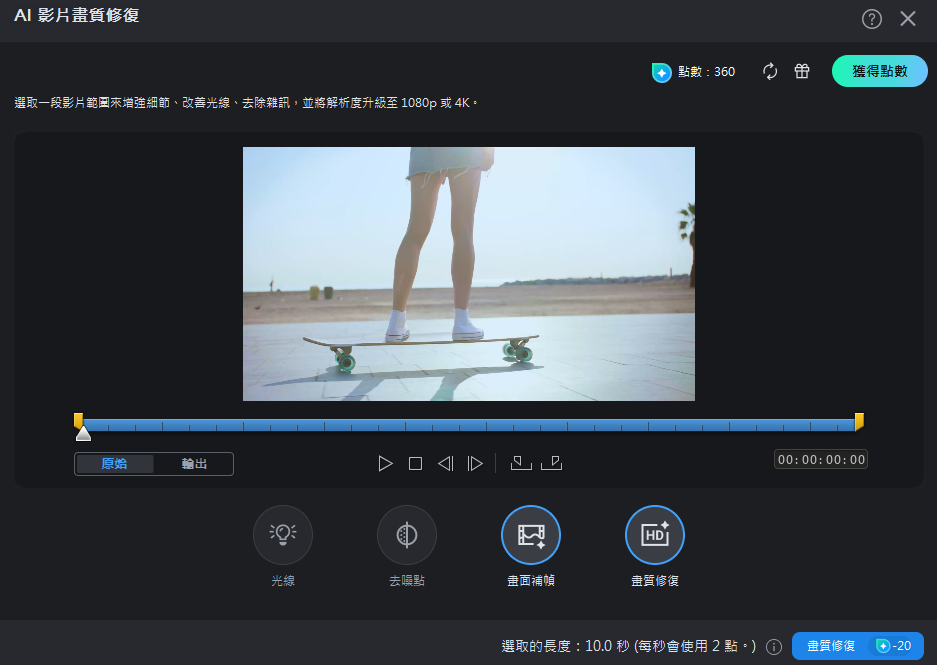
Task: Step back one frame in the preview
Action: tap(445, 463)
